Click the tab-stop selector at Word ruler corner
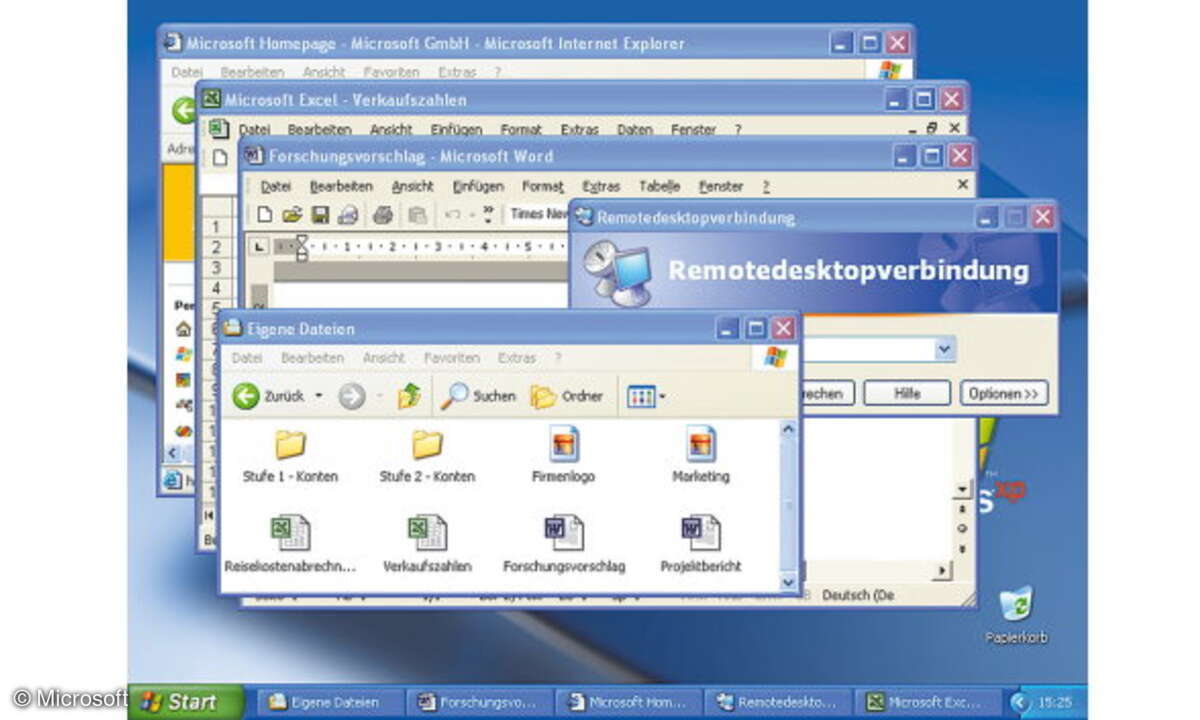1200x720 pixels. pyautogui.click(x=258, y=246)
